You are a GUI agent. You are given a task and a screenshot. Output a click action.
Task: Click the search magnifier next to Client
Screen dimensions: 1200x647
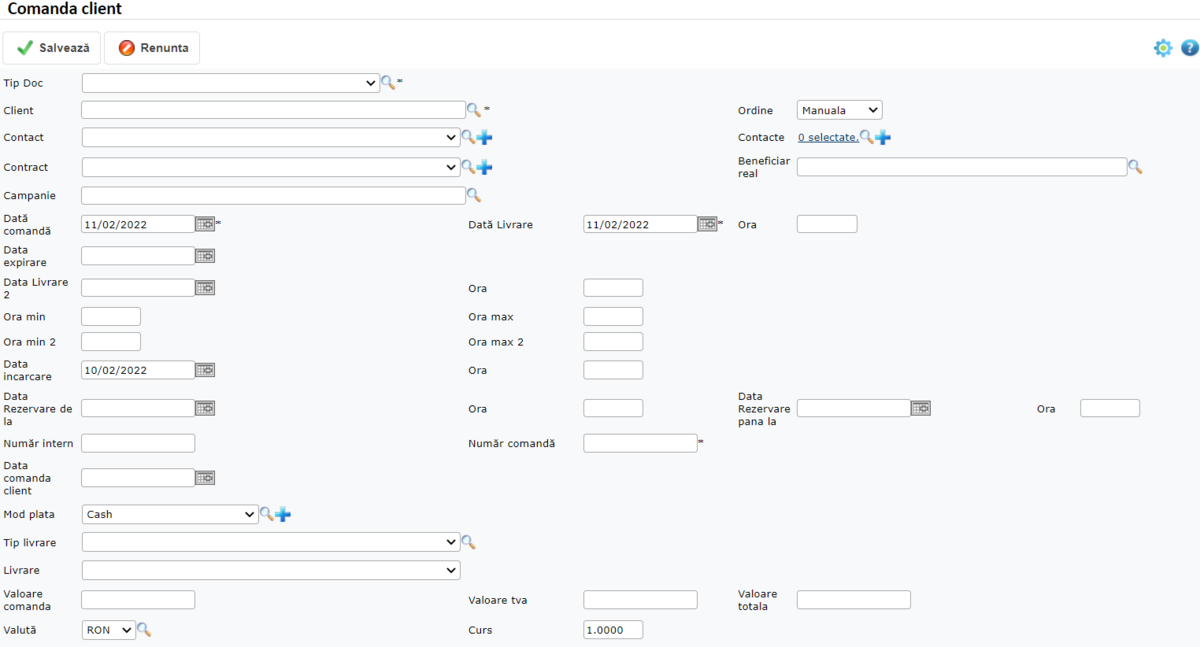[x=473, y=110]
